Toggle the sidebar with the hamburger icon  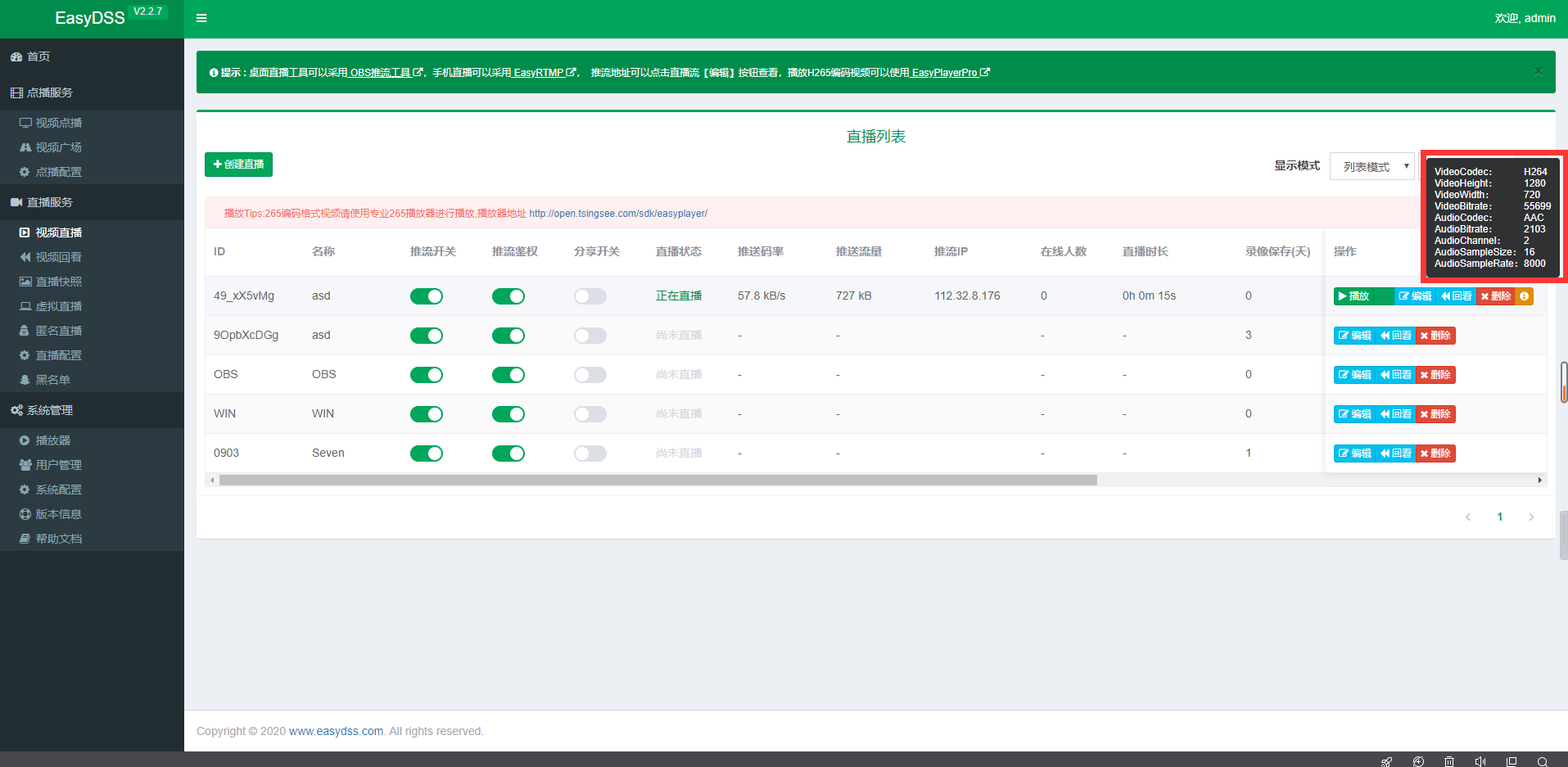pyautogui.click(x=201, y=18)
